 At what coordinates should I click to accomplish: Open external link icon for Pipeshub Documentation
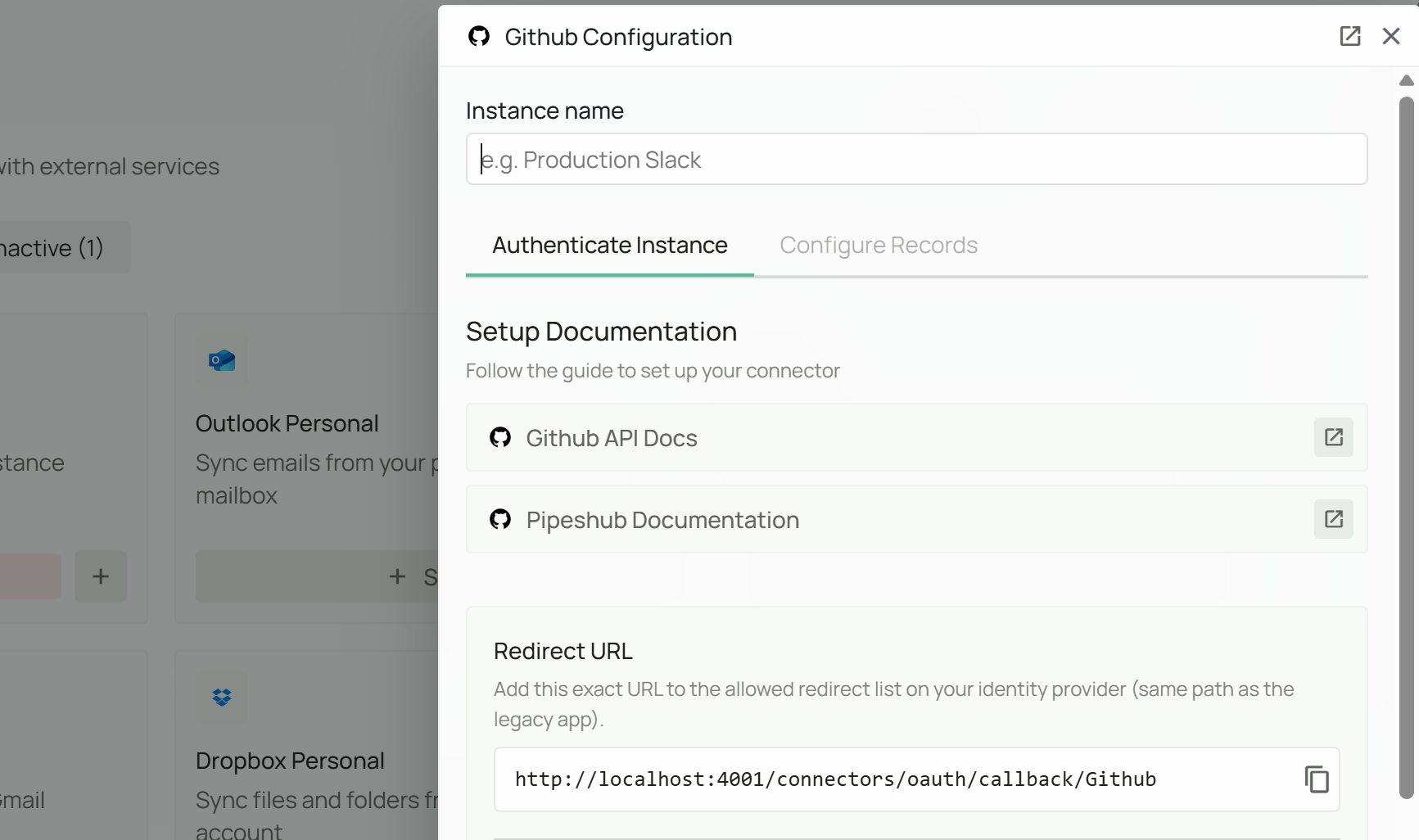coord(1333,519)
